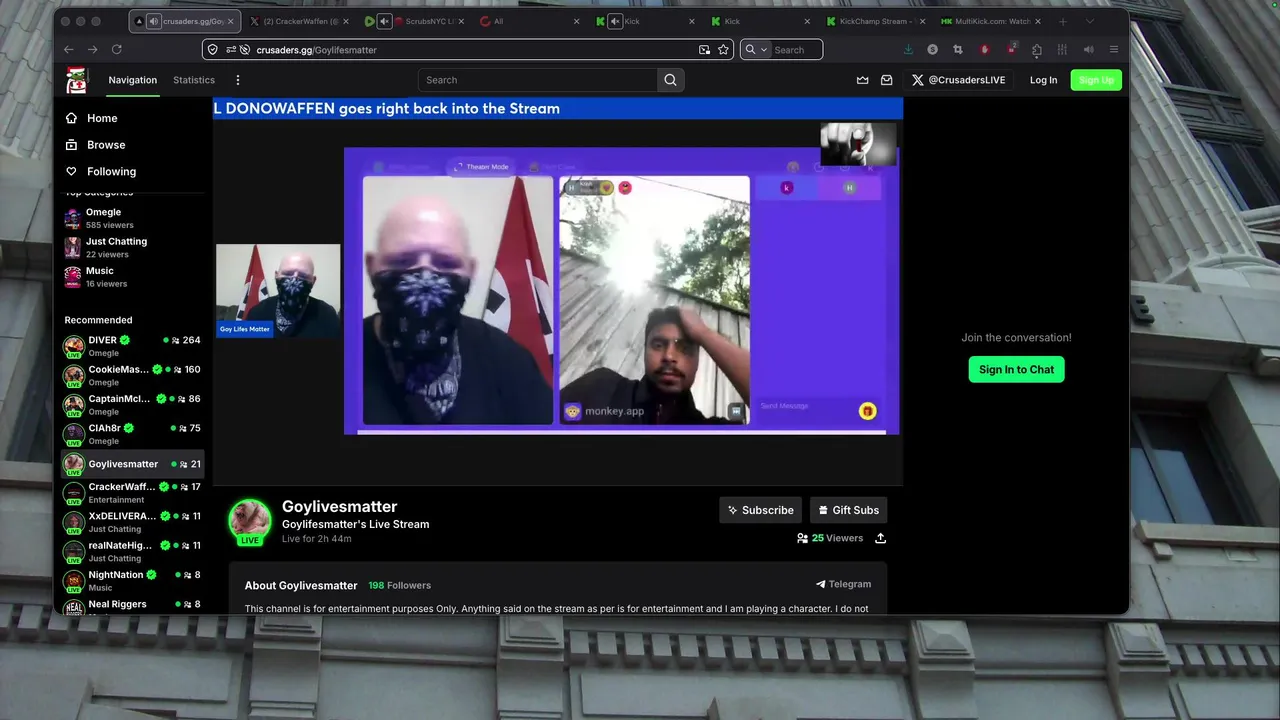Close the tab titled All
Screen dimensions: 1280x720
coord(576,21)
